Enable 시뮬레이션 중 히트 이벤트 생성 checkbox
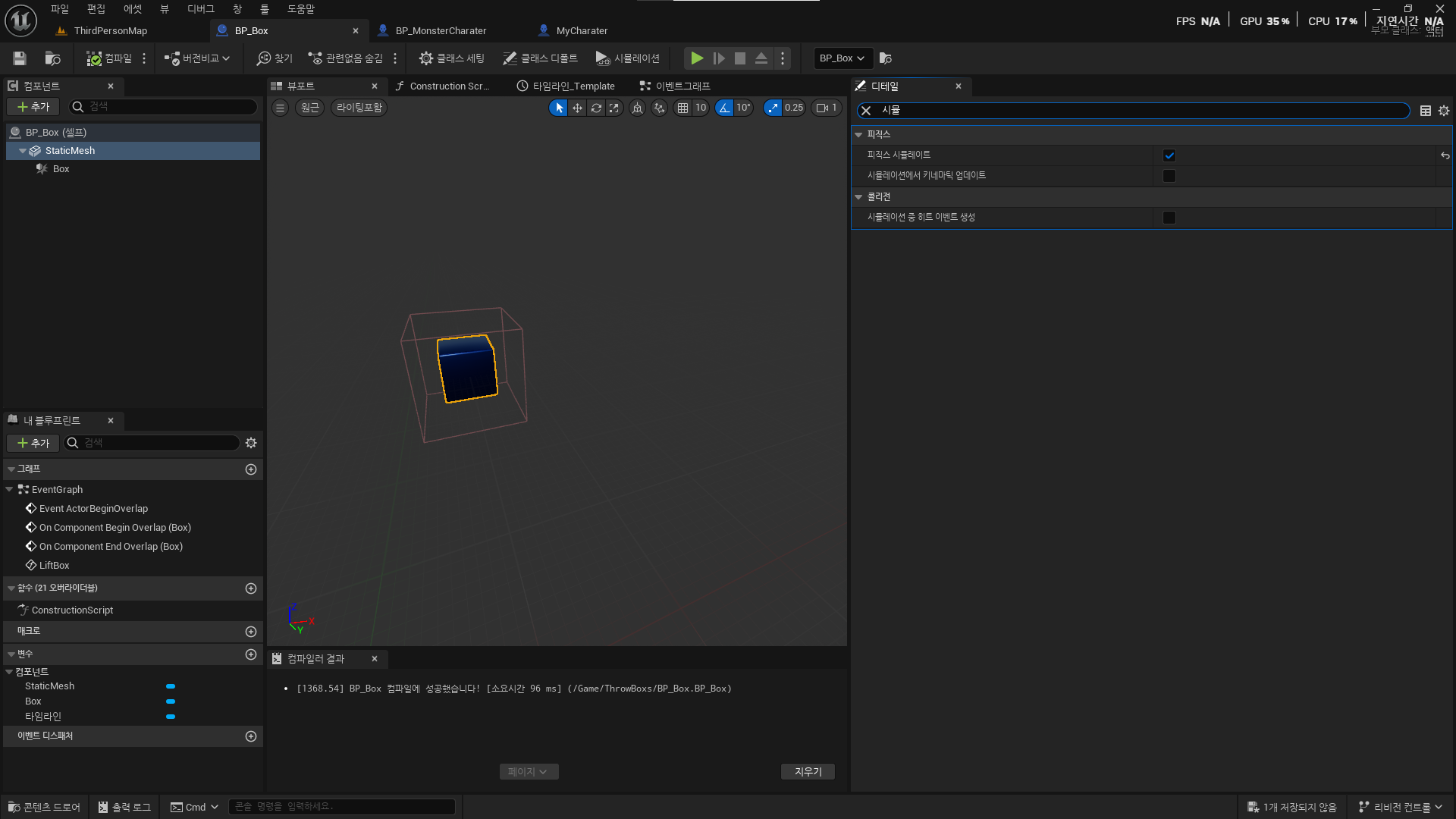 click(x=1169, y=218)
